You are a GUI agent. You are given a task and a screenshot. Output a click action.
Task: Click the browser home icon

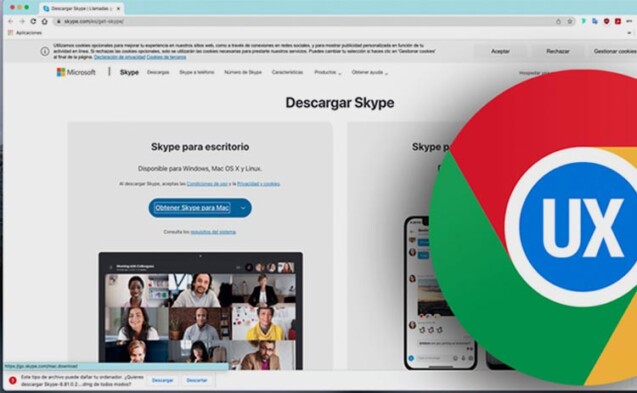pos(45,21)
